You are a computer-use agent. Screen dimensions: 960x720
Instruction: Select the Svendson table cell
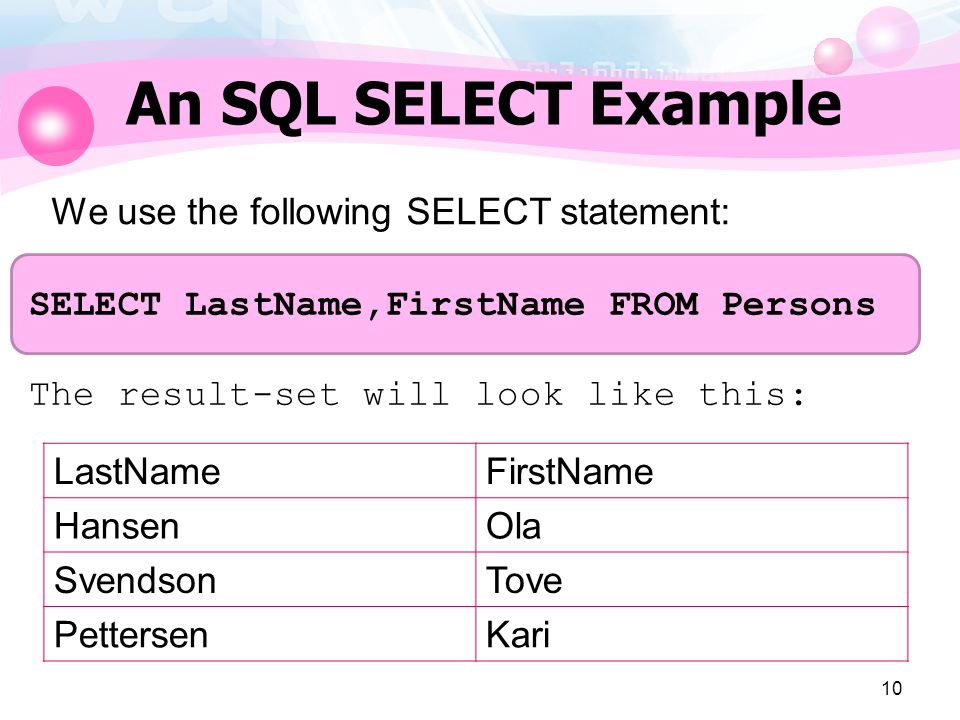coord(260,580)
